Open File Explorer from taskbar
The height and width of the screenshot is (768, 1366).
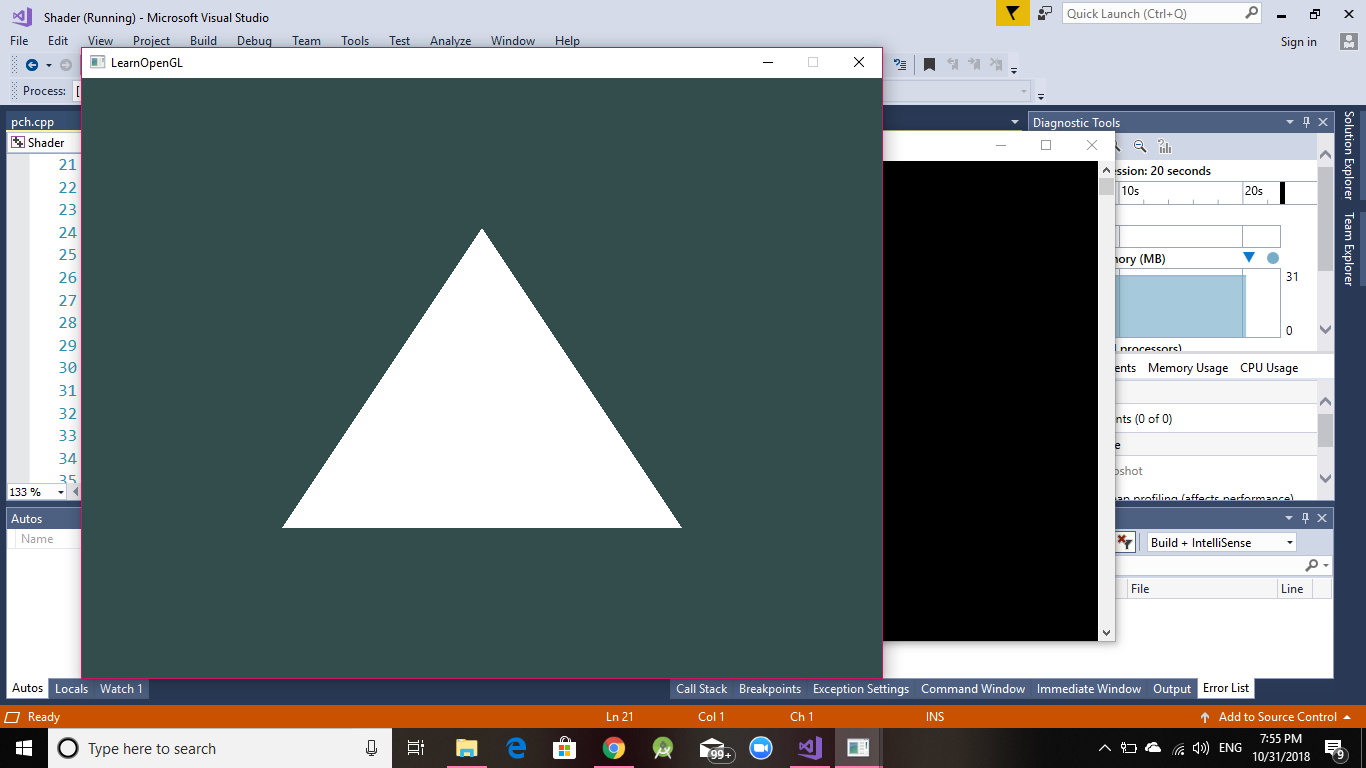(x=466, y=748)
